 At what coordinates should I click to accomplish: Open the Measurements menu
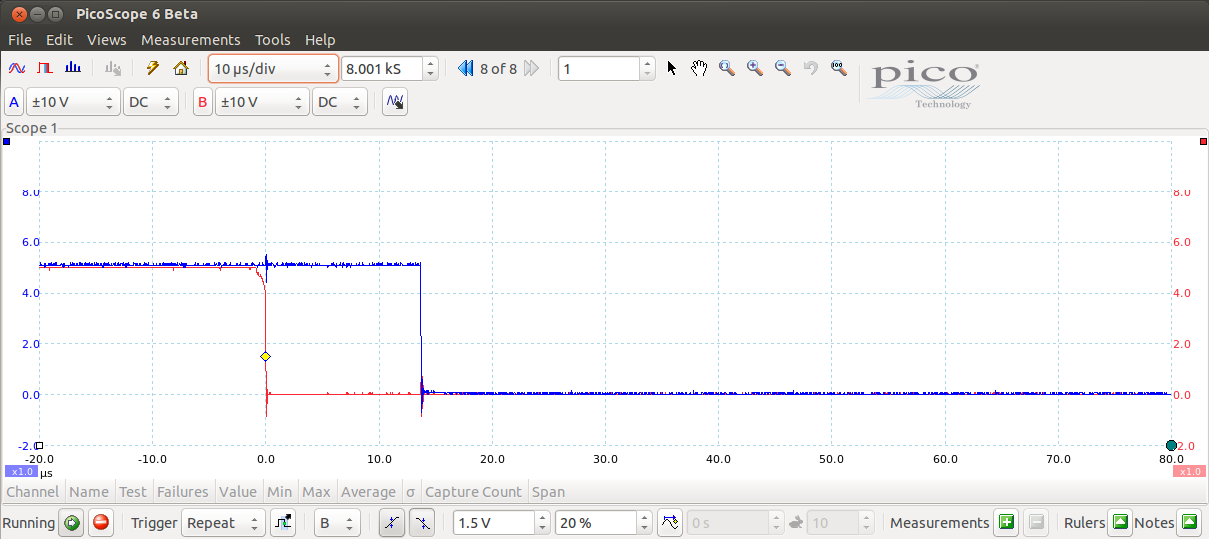[191, 40]
